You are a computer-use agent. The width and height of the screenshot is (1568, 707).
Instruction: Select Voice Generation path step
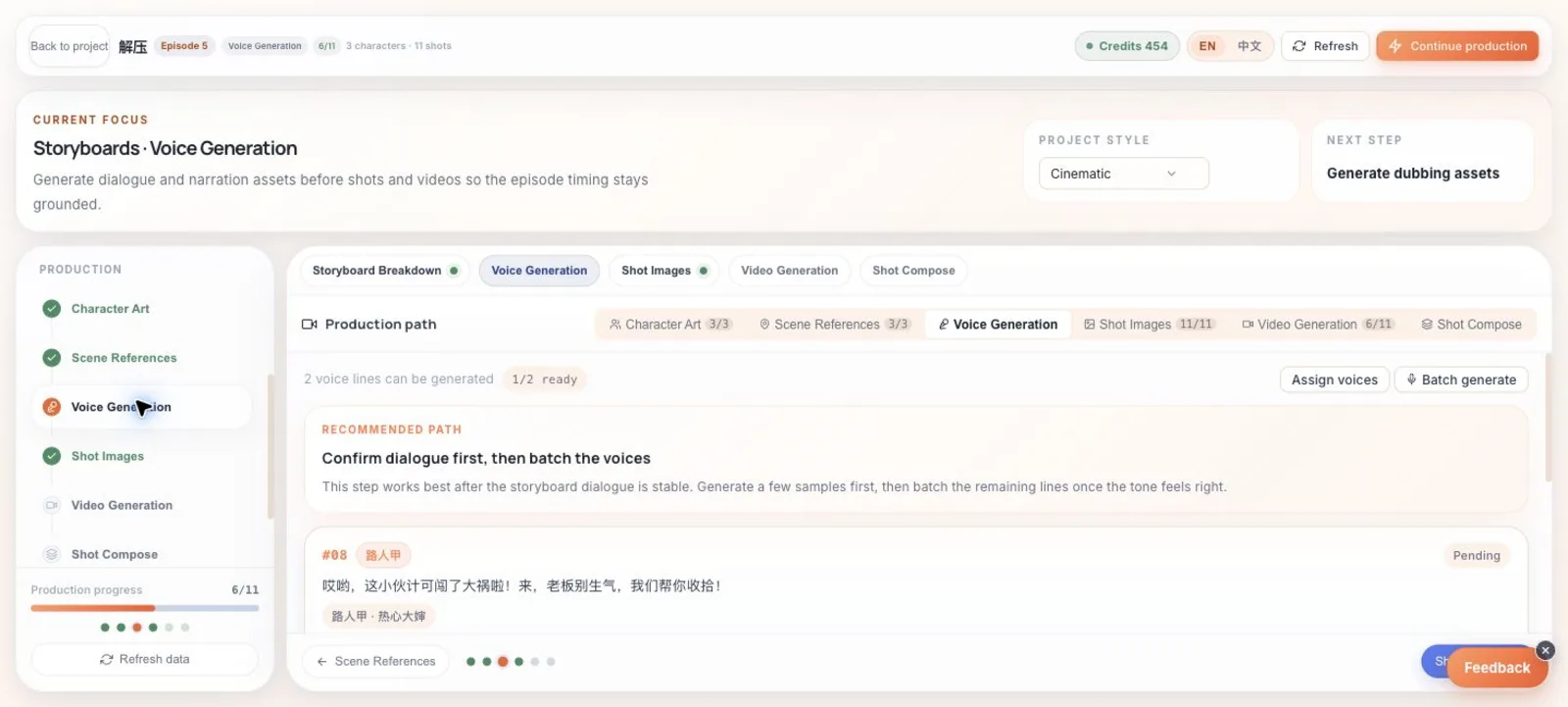coord(998,325)
